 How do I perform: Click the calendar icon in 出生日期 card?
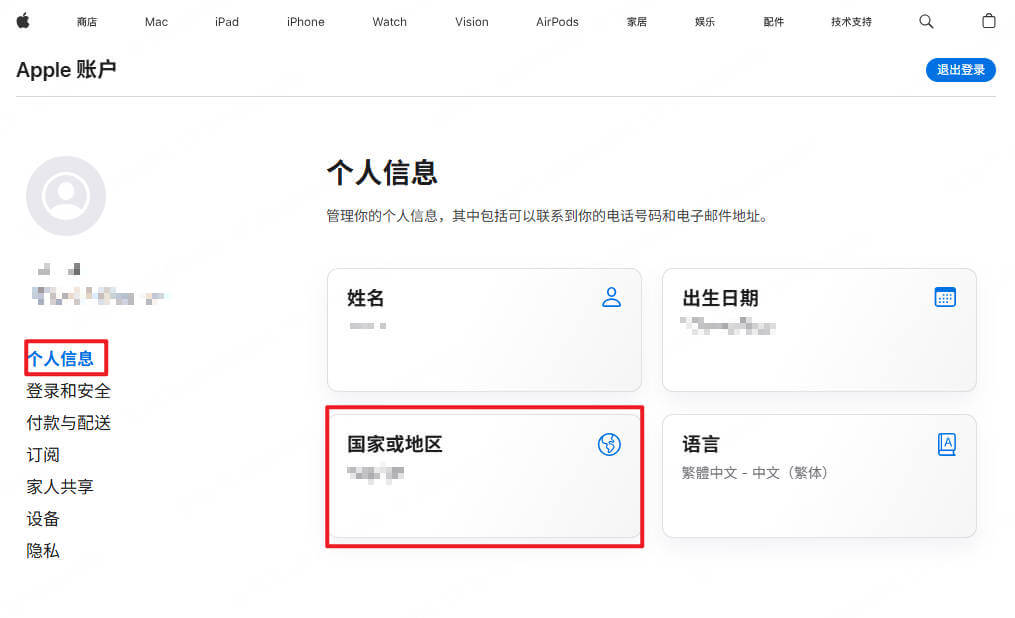coord(945,297)
